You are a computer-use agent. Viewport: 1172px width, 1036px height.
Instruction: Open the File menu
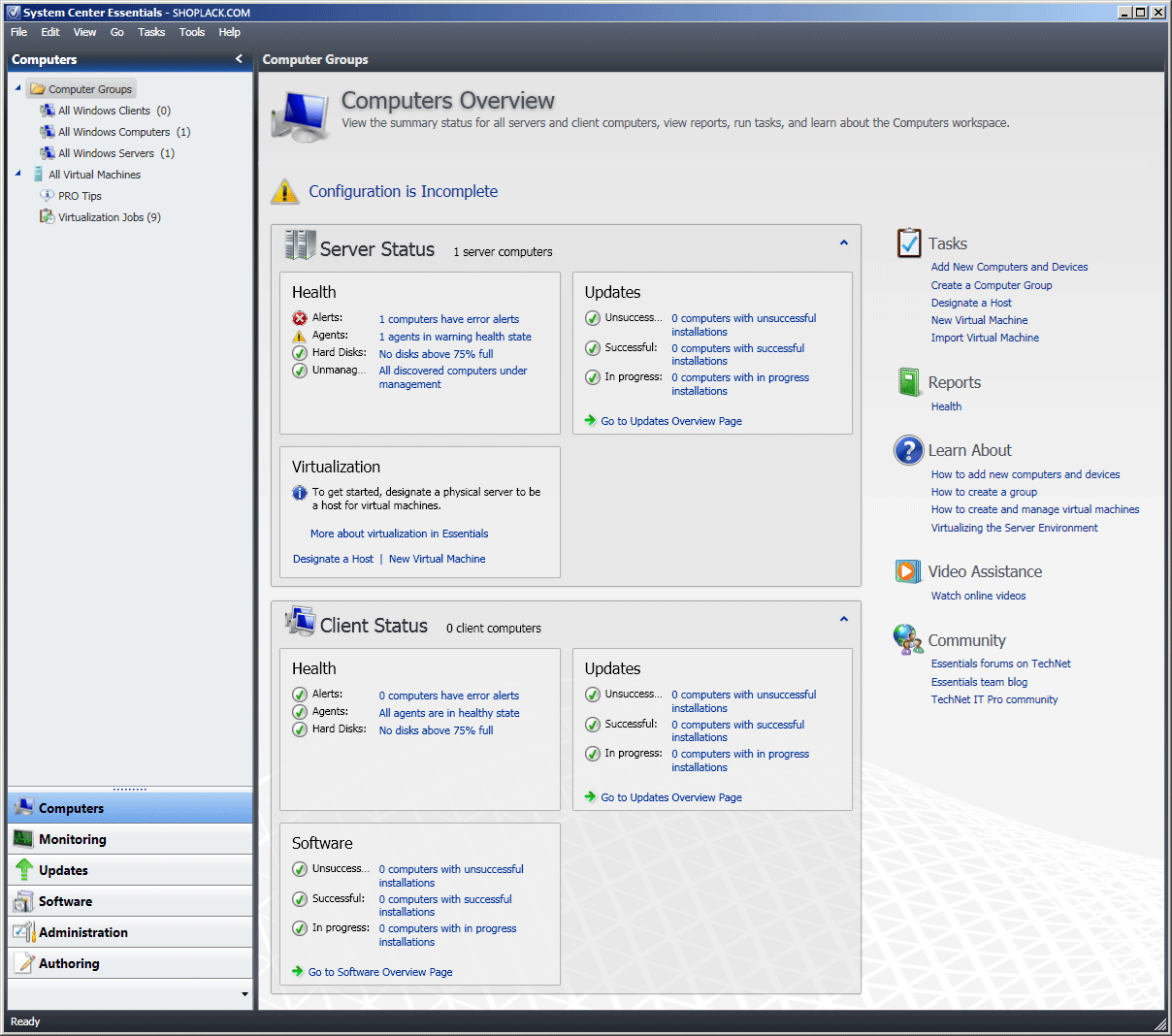pos(18,32)
